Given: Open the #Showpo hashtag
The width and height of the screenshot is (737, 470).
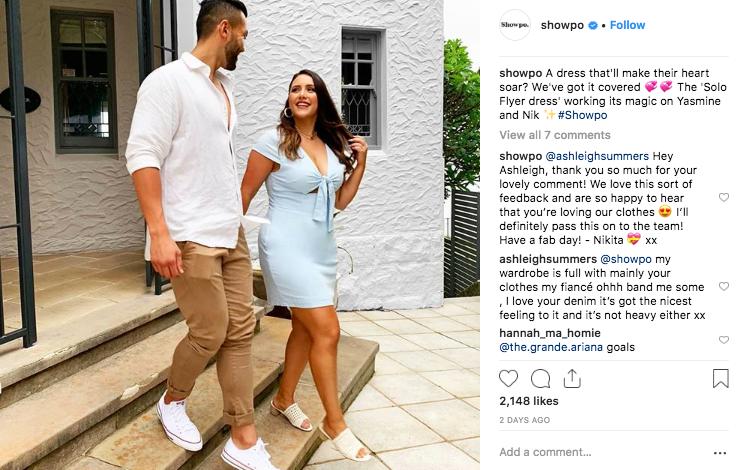Looking at the screenshot, I should tap(582, 115).
